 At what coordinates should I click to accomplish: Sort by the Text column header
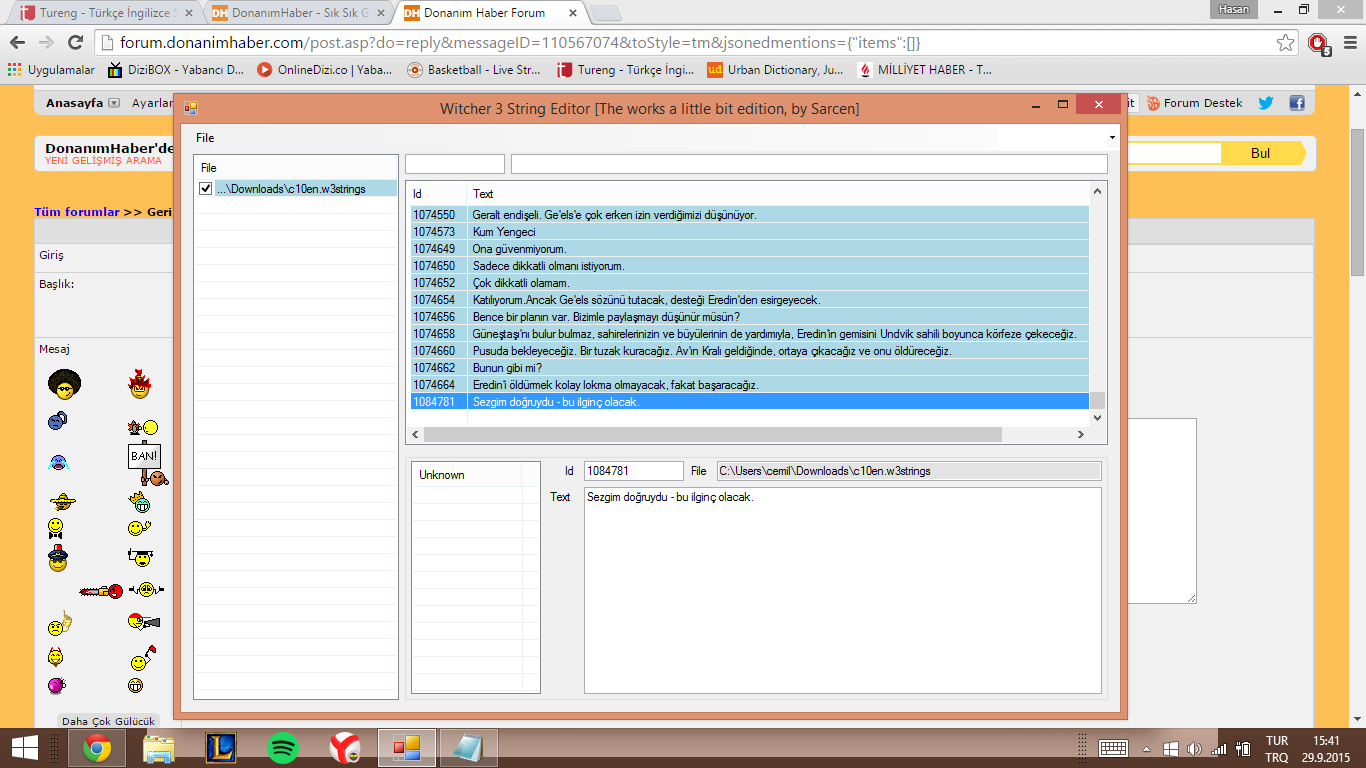pyautogui.click(x=778, y=194)
